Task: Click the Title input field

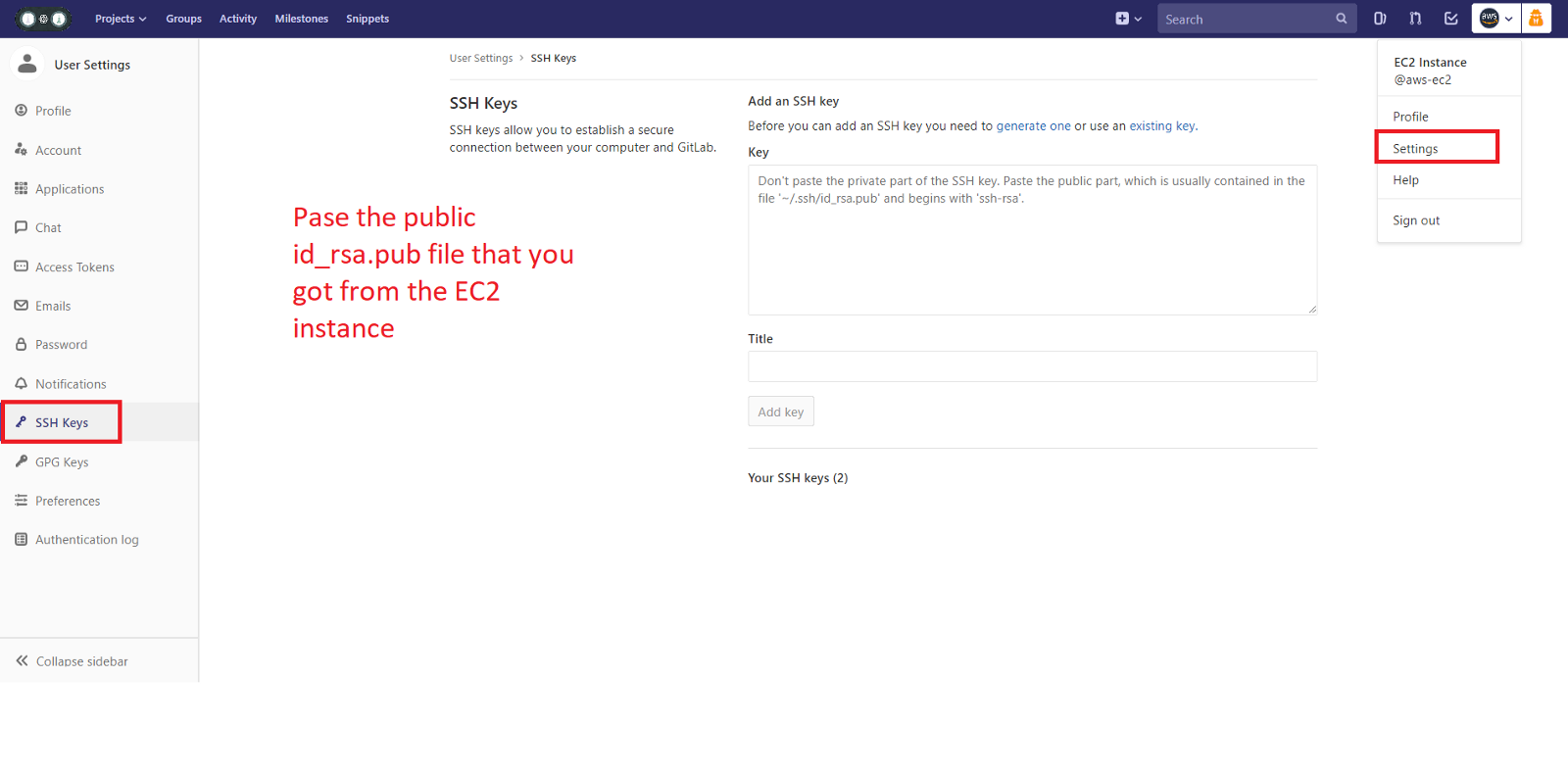Action: (1033, 366)
